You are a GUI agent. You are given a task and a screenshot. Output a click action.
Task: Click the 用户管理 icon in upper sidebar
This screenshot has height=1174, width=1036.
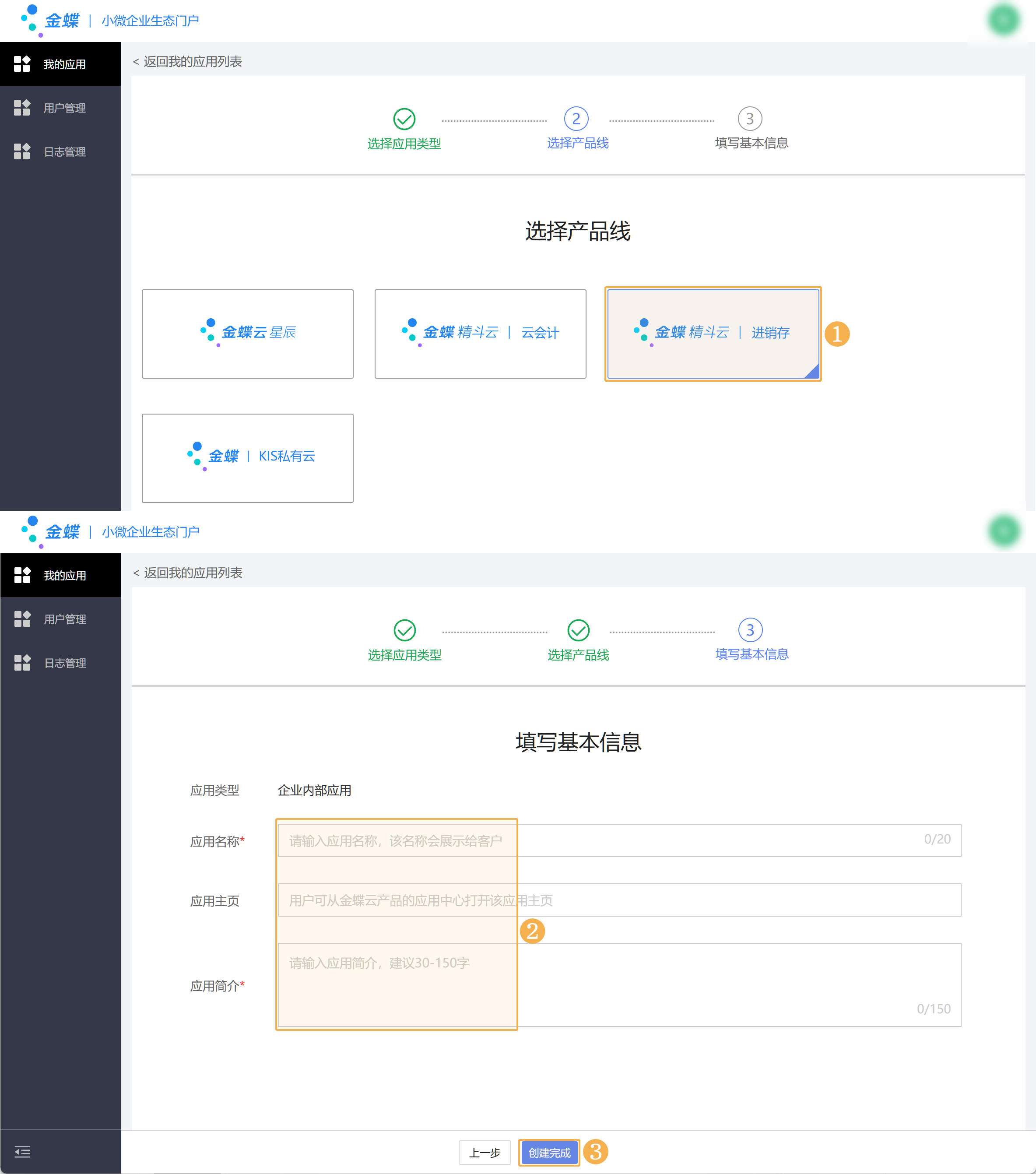(x=22, y=107)
